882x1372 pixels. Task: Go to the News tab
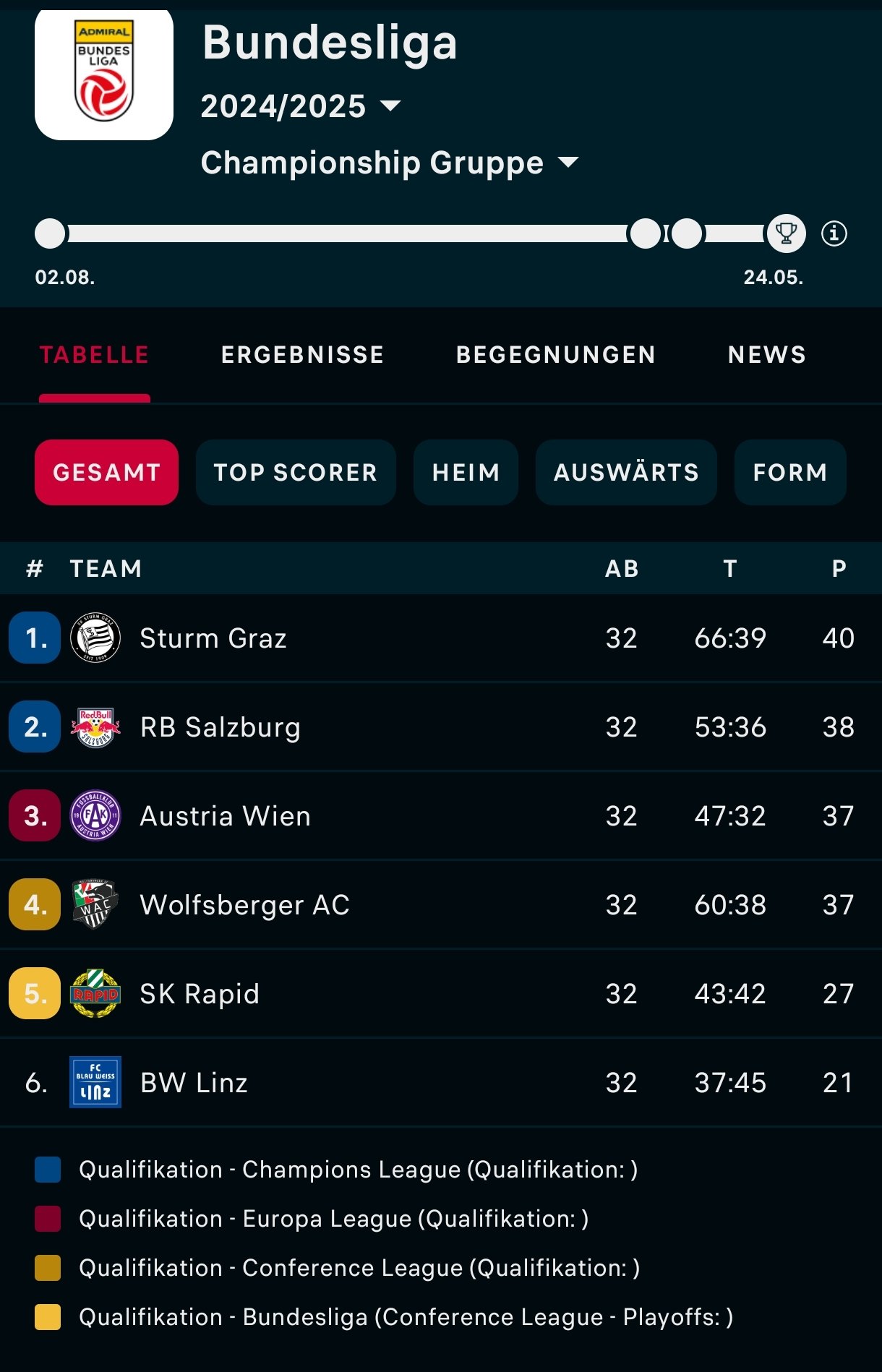pos(767,355)
